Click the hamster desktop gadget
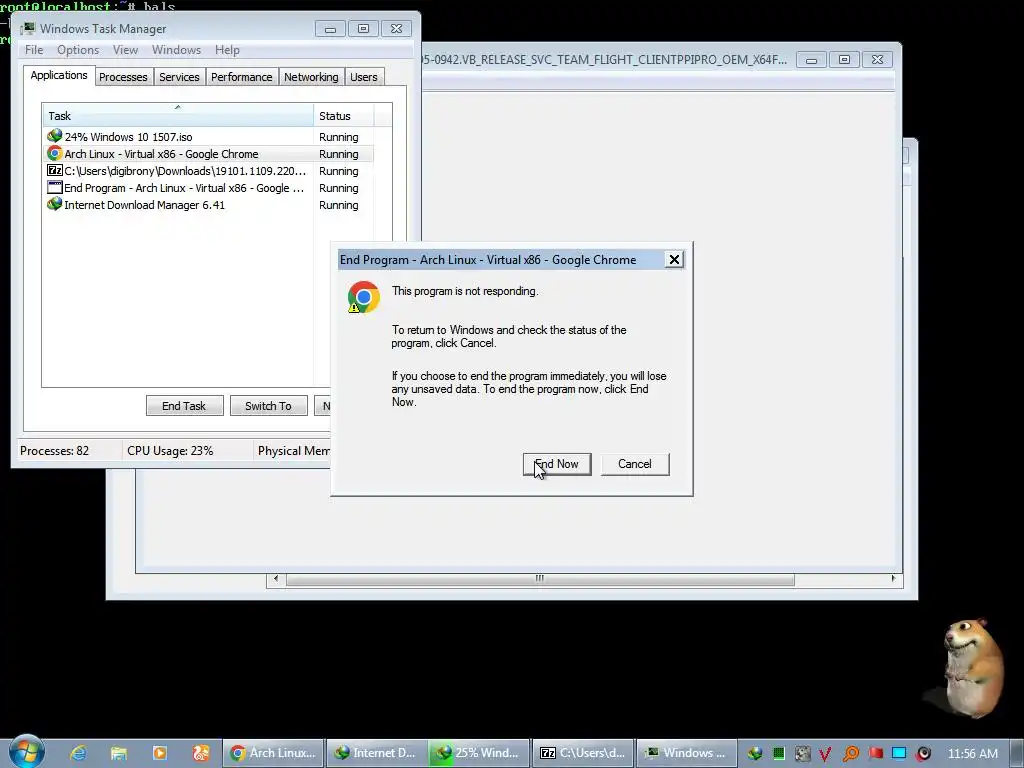This screenshot has width=1024, height=768. (x=973, y=667)
